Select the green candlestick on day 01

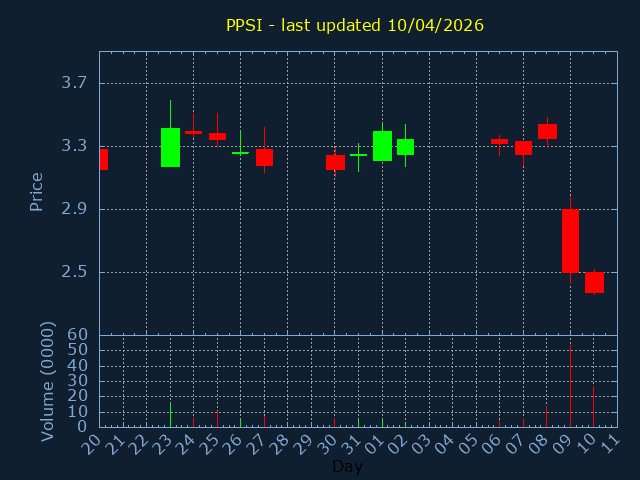[x=382, y=146]
